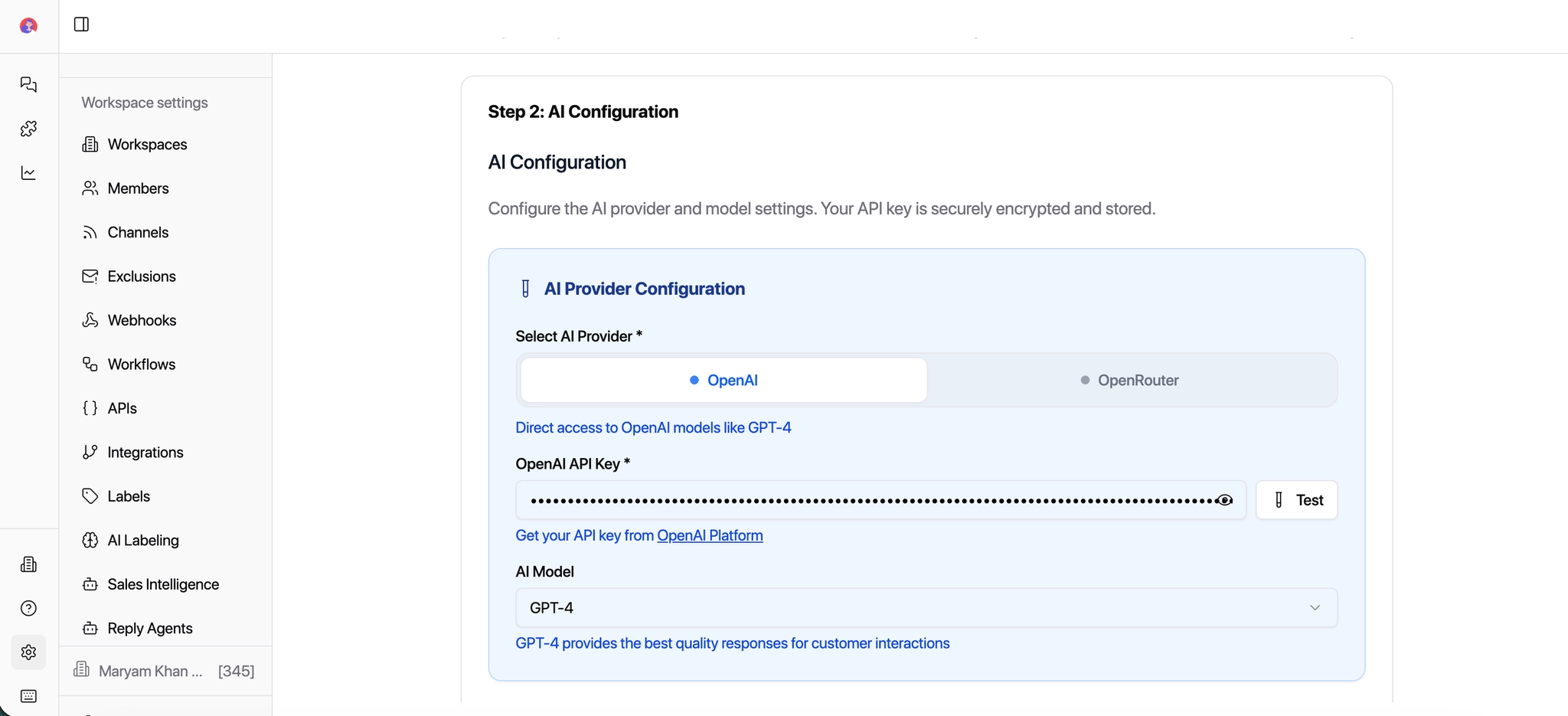Open the settings gear icon
This screenshot has height=716, width=1568.
coord(28,652)
